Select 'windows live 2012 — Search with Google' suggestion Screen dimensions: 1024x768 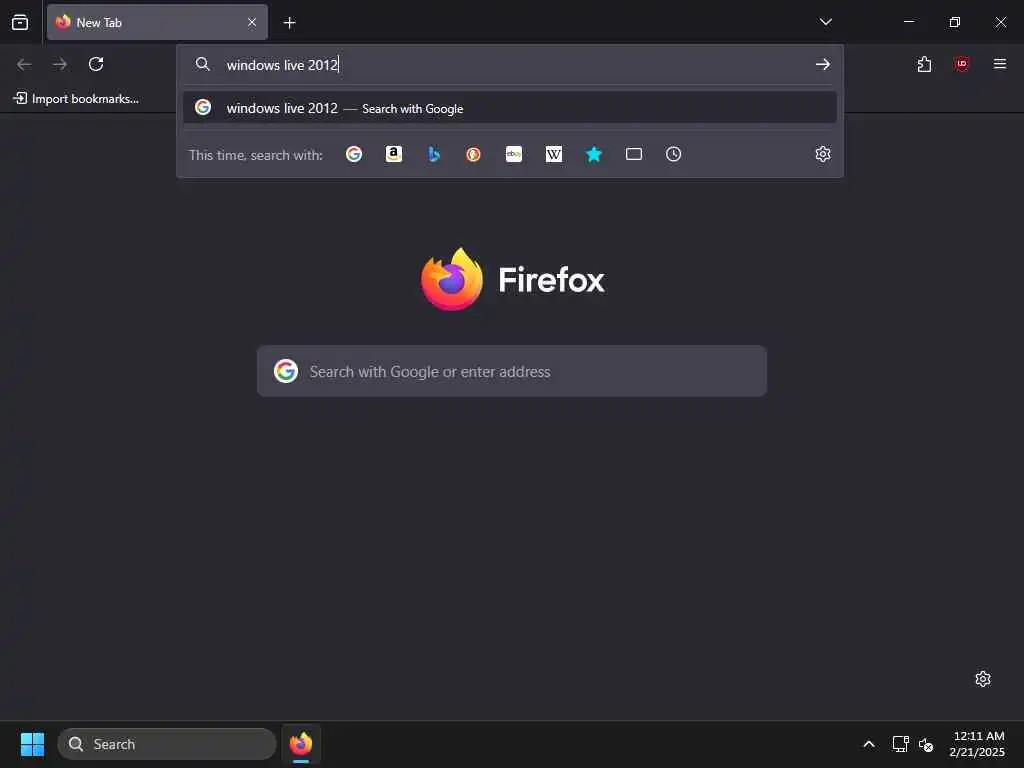[509, 108]
